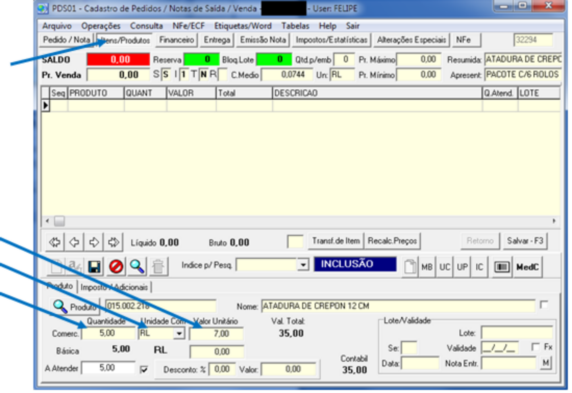Go to first record navigation arrow
This screenshot has height=393, width=572.
coord(55,242)
